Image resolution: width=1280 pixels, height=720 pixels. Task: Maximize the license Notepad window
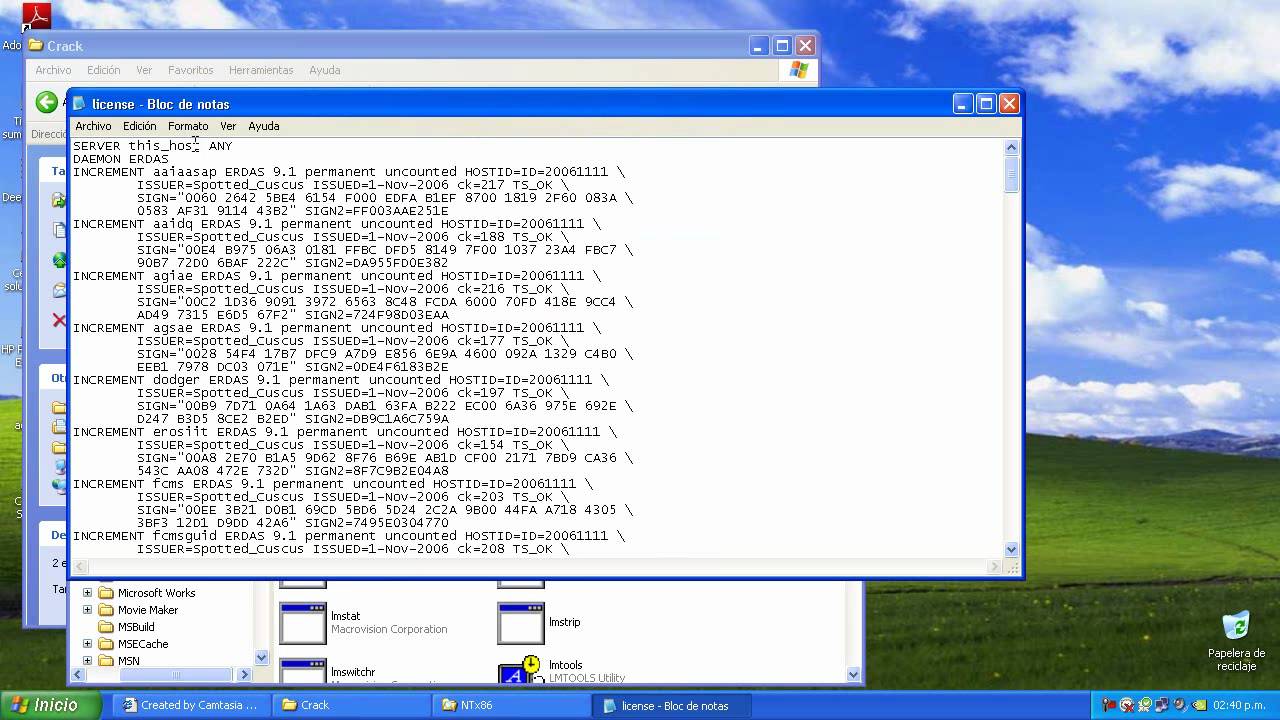[x=986, y=104]
